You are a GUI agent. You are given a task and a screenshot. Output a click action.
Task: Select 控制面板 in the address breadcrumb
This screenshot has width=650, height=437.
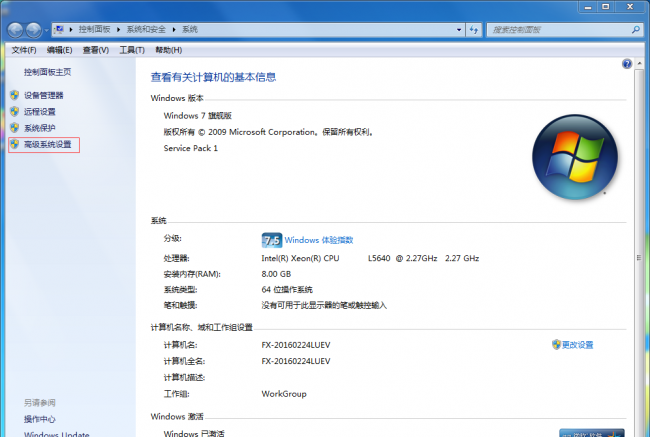click(x=95, y=29)
